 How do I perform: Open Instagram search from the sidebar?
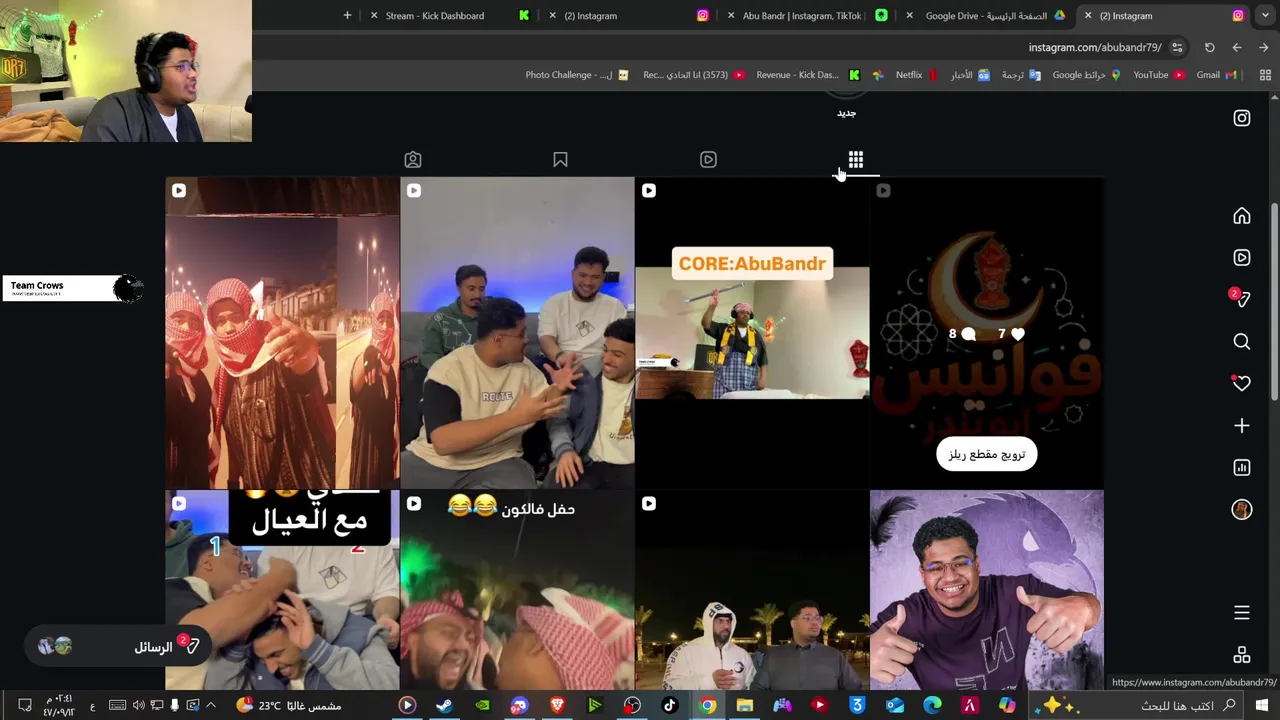pos(1242,342)
